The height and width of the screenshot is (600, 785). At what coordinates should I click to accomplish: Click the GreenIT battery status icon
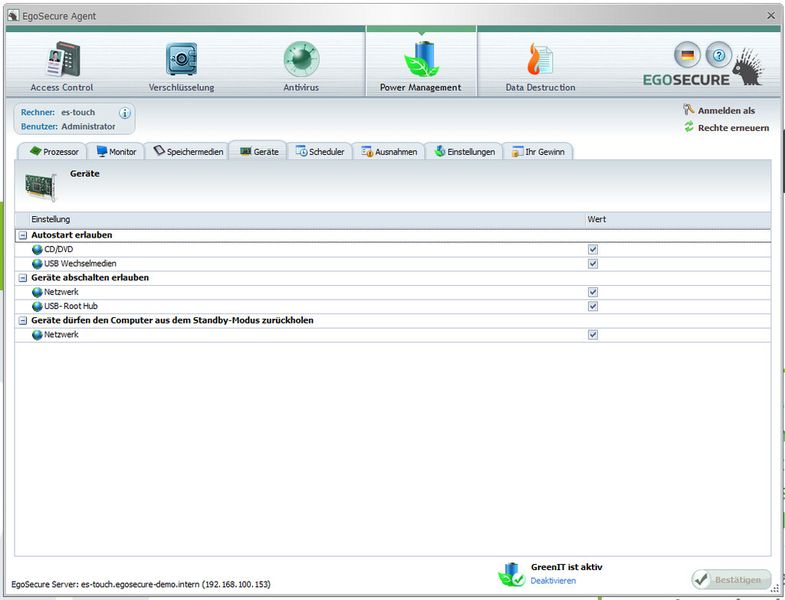(x=511, y=574)
